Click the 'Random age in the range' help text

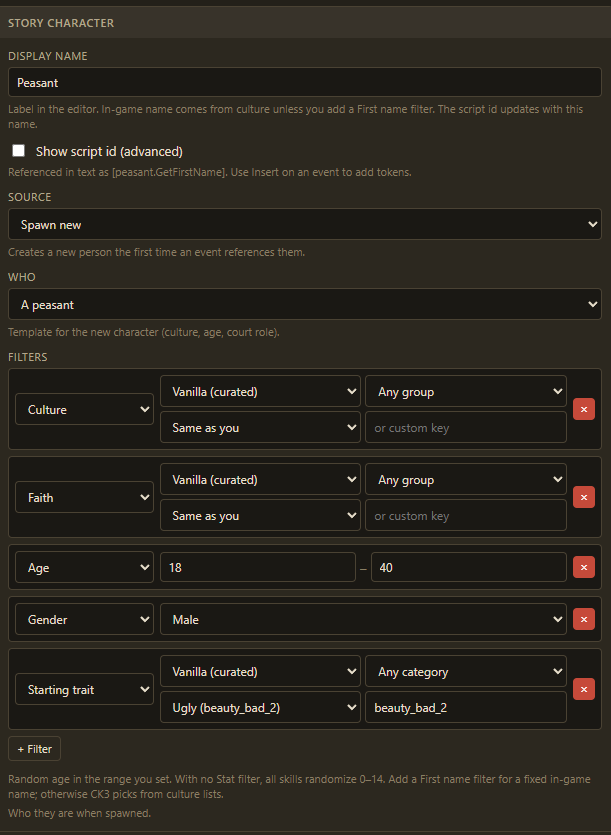tap(299, 786)
